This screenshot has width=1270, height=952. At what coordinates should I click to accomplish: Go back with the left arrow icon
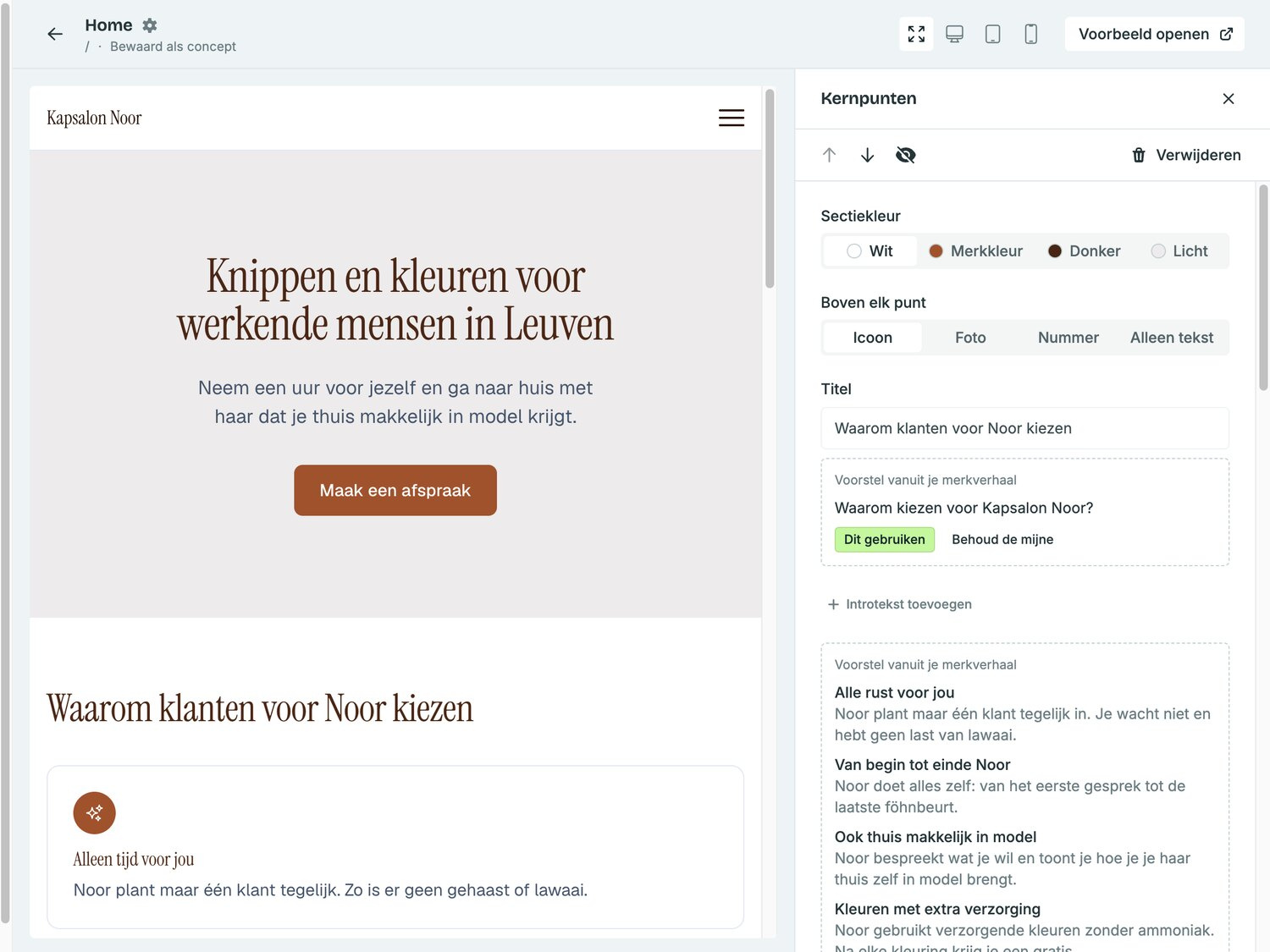tap(55, 34)
